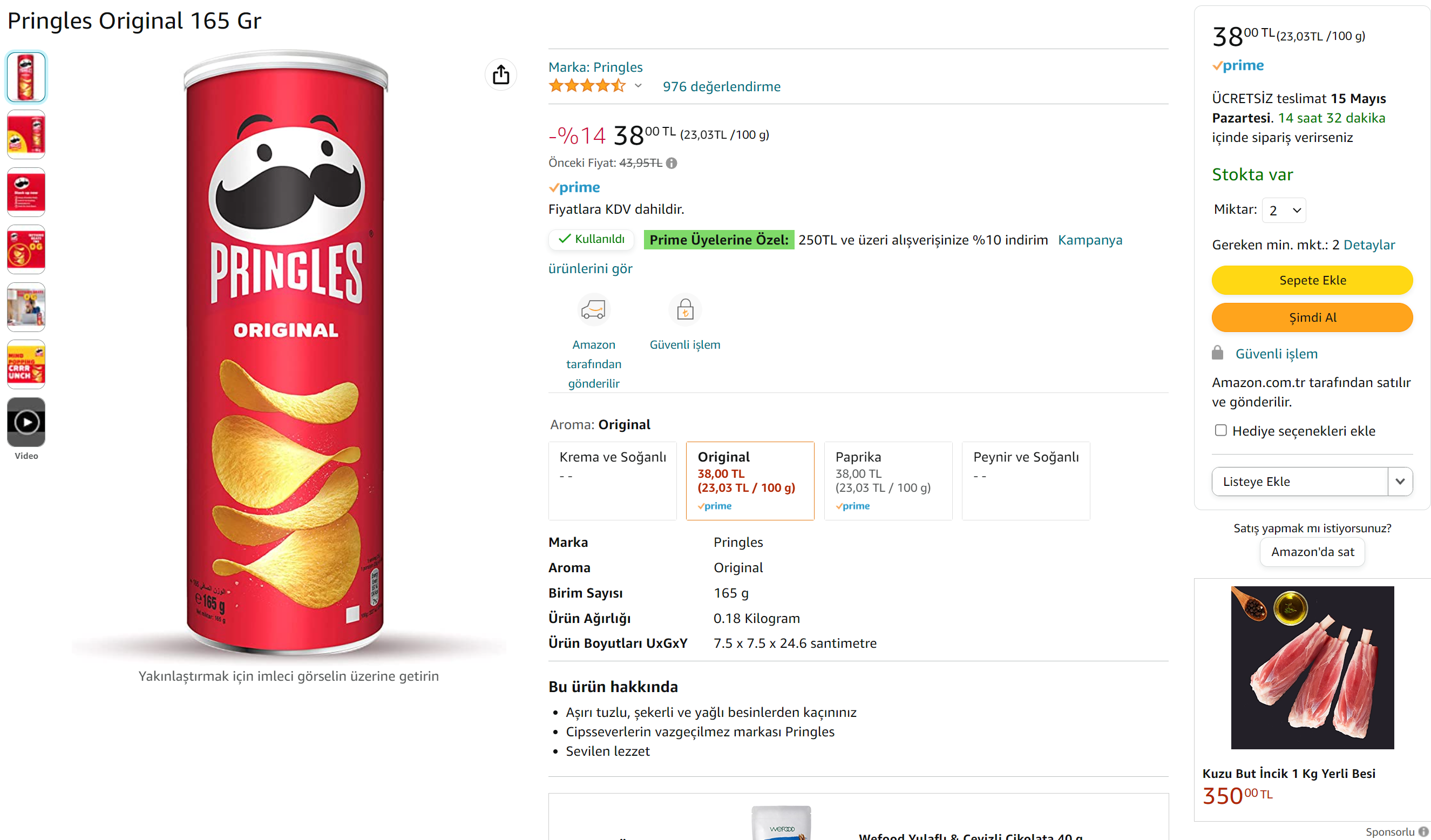This screenshot has height=840, width=1431.
Task: Click the info icon beside Önceki Fiyat
Action: coord(671,163)
